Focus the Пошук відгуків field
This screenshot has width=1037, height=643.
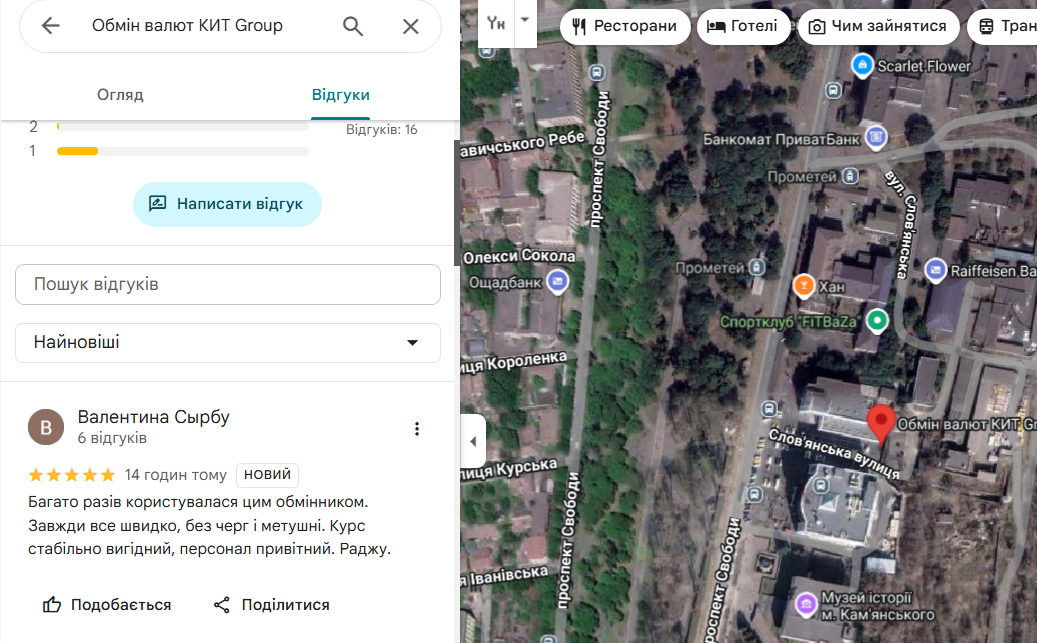pyautogui.click(x=228, y=284)
